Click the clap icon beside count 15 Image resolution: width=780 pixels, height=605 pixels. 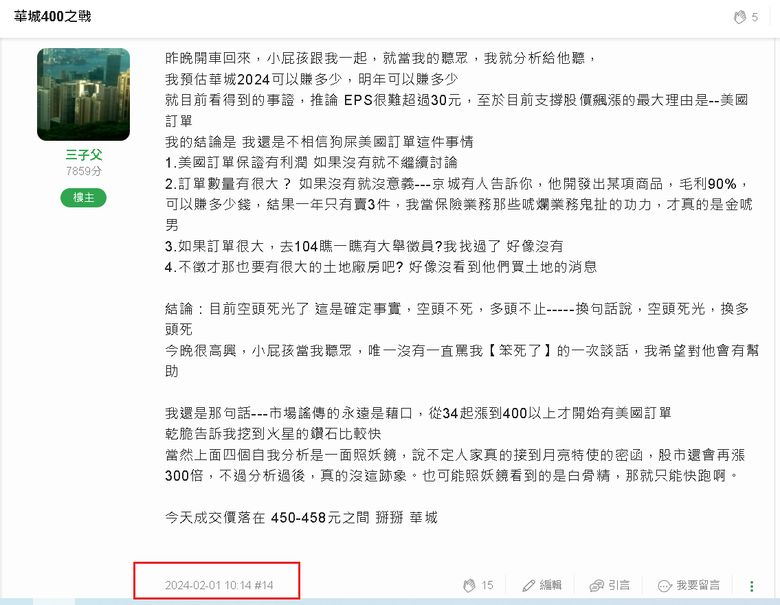pos(469,586)
